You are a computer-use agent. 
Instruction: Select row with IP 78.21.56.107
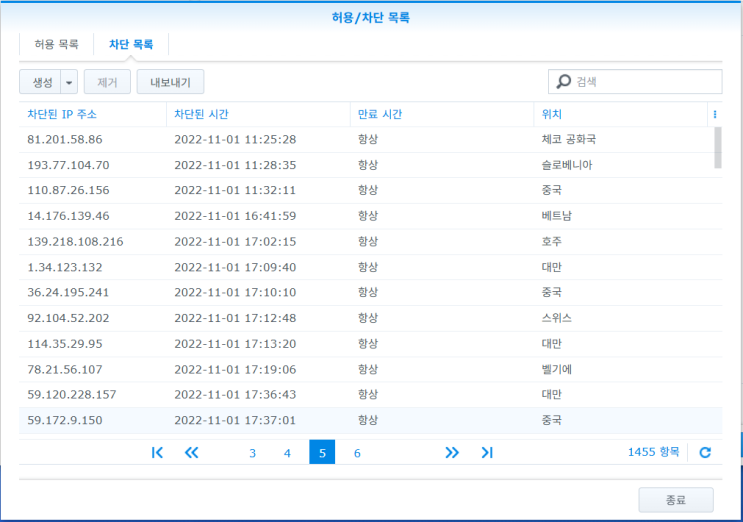tap(371, 369)
